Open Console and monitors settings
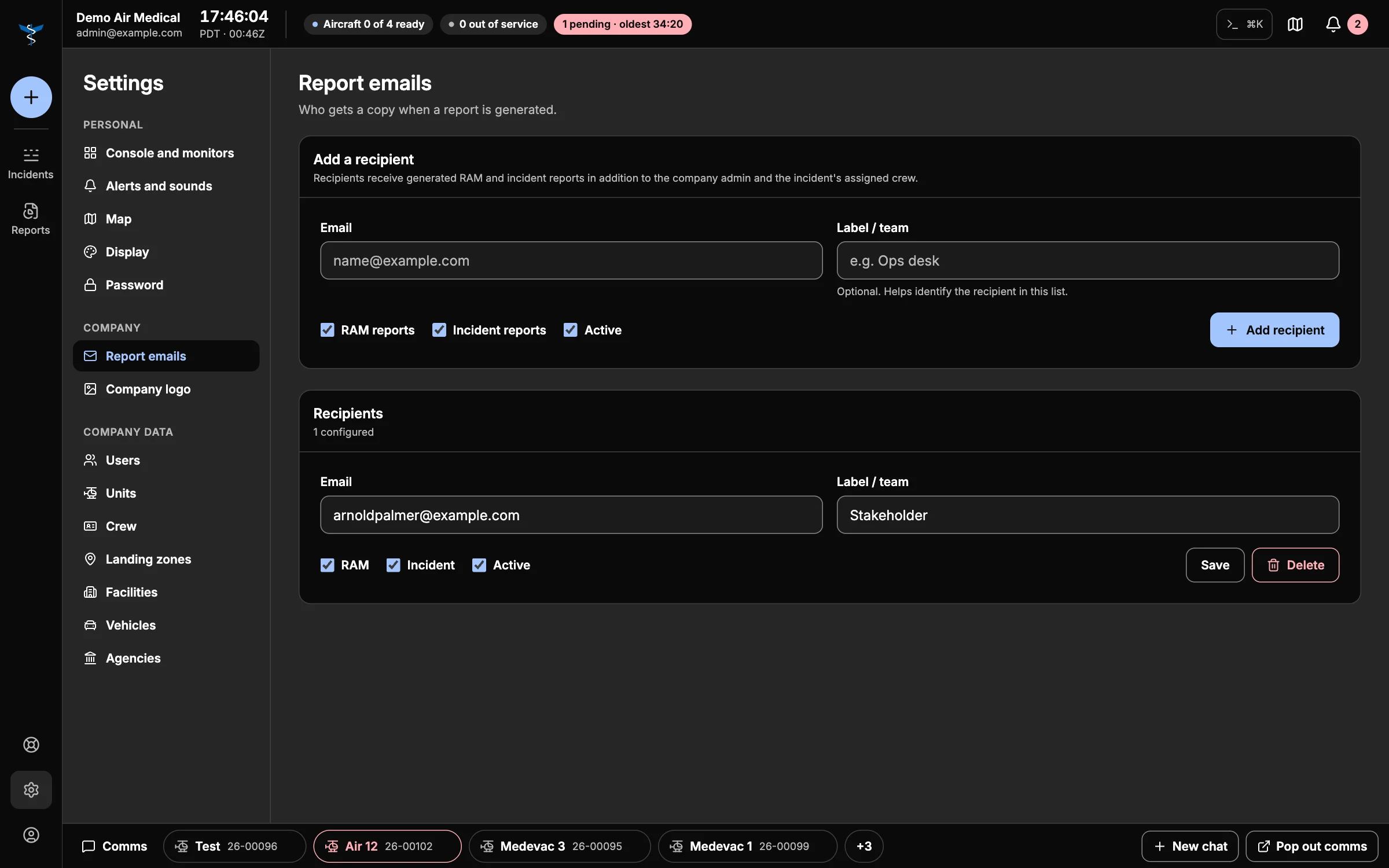This screenshot has width=1389, height=868. [166, 153]
